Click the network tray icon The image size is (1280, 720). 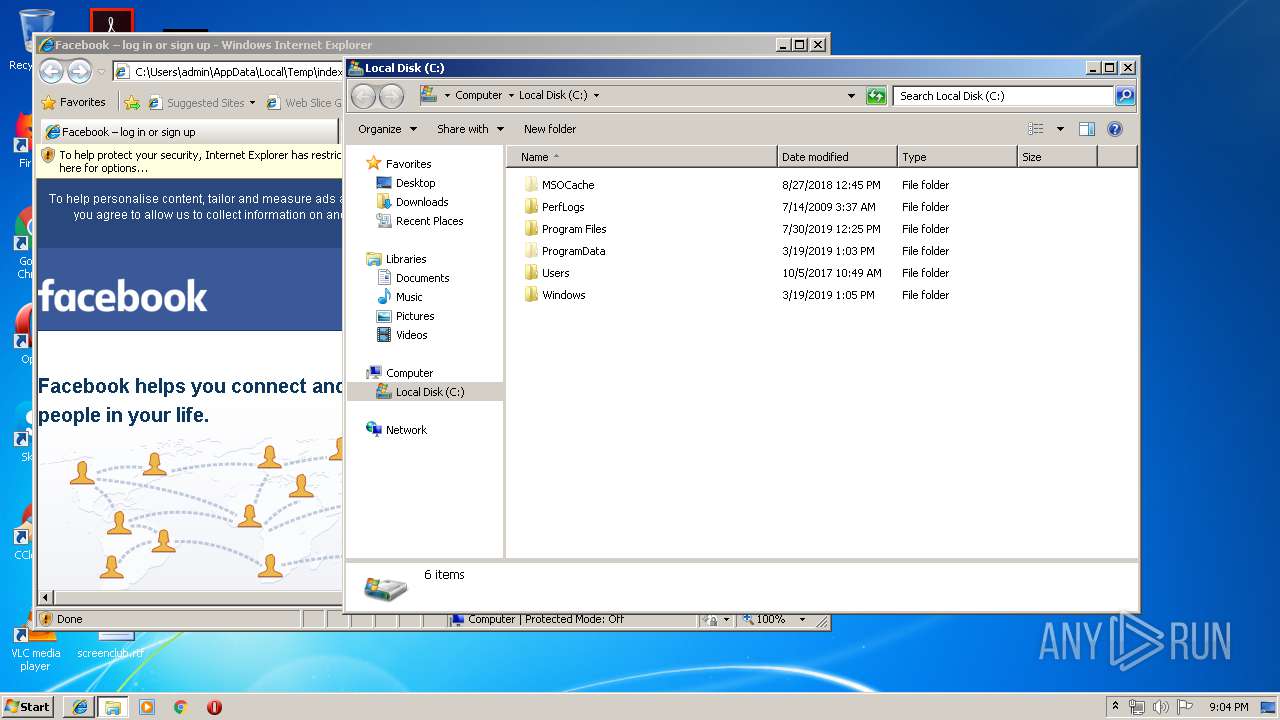pos(1137,707)
